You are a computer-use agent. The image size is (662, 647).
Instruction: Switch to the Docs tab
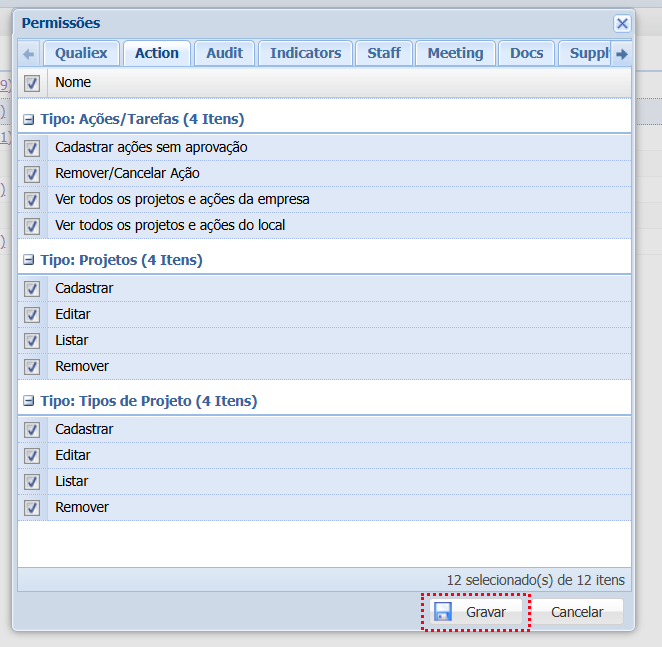click(x=526, y=53)
